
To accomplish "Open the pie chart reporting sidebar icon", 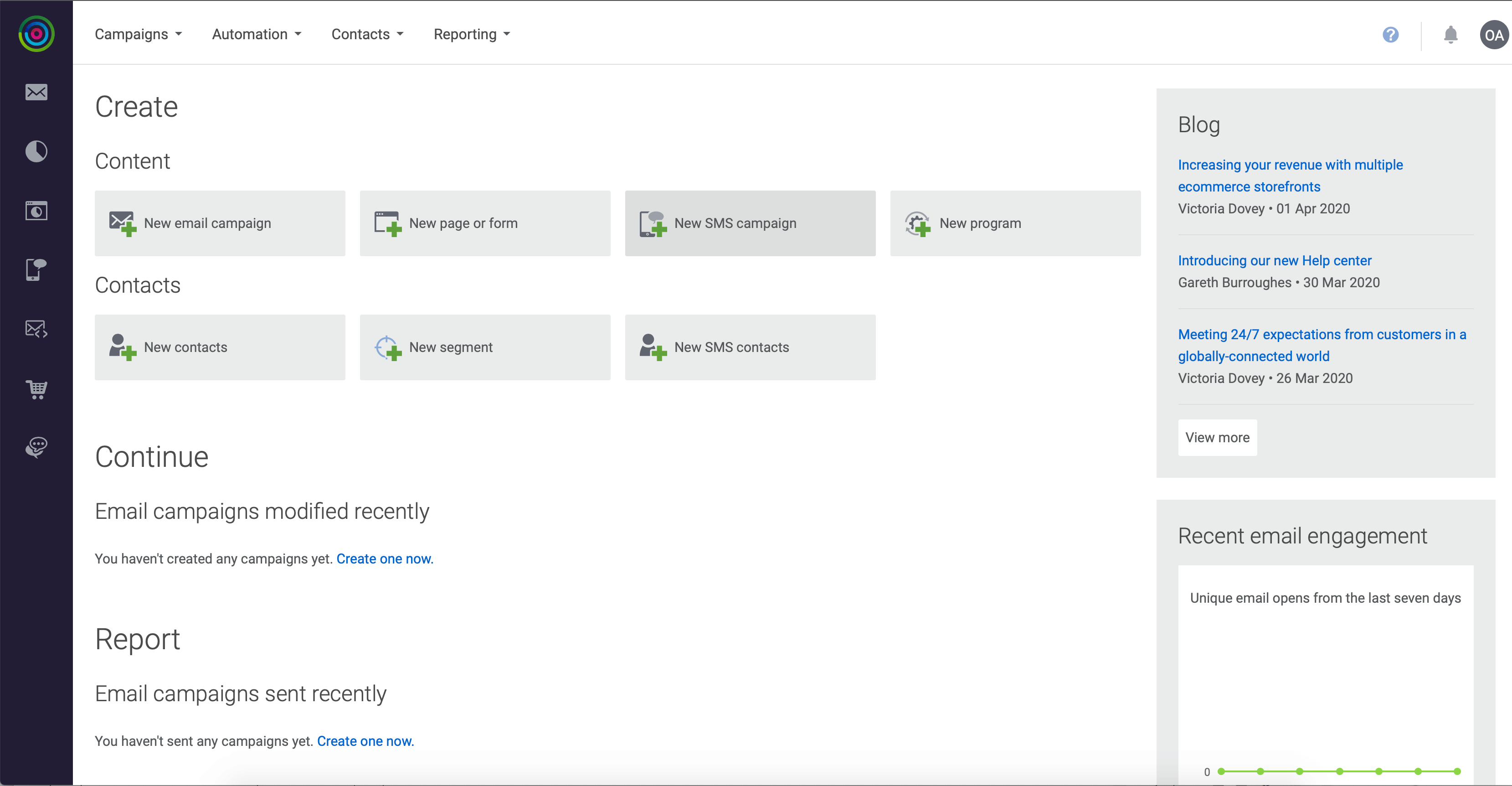I will click(x=36, y=151).
